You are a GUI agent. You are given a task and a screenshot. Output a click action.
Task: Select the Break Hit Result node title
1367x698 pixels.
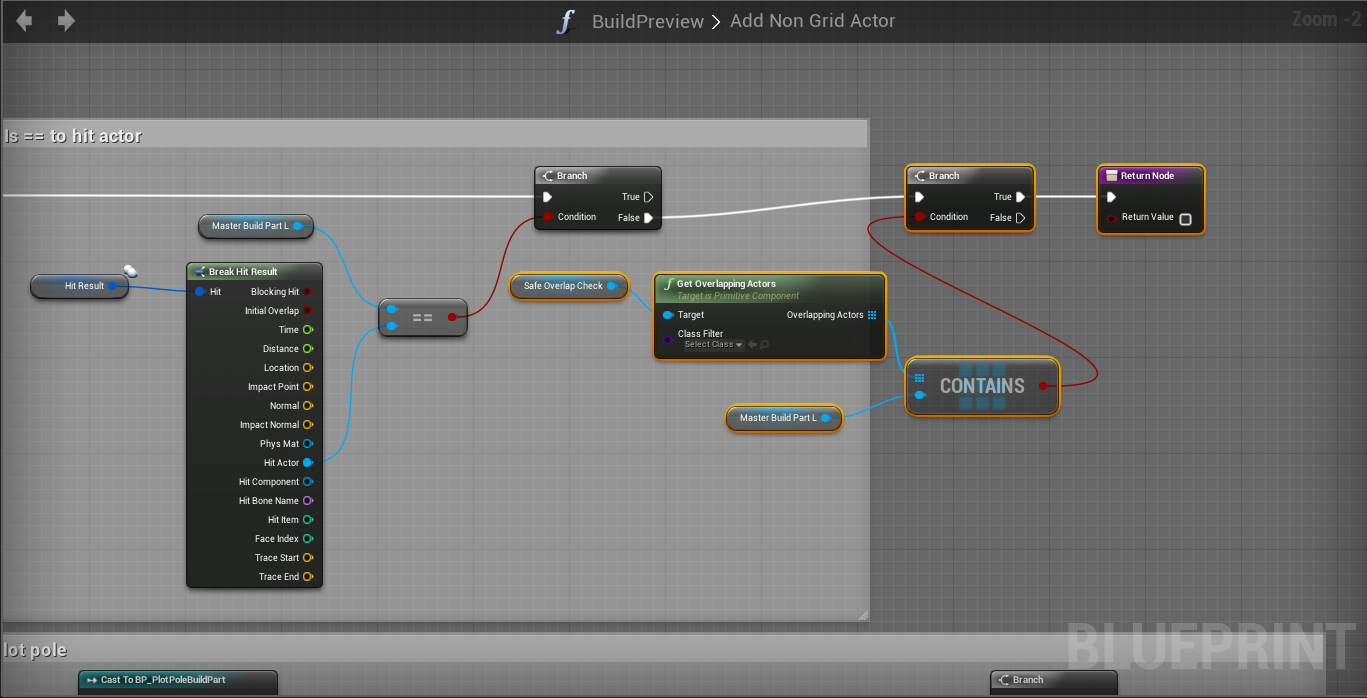coord(243,272)
